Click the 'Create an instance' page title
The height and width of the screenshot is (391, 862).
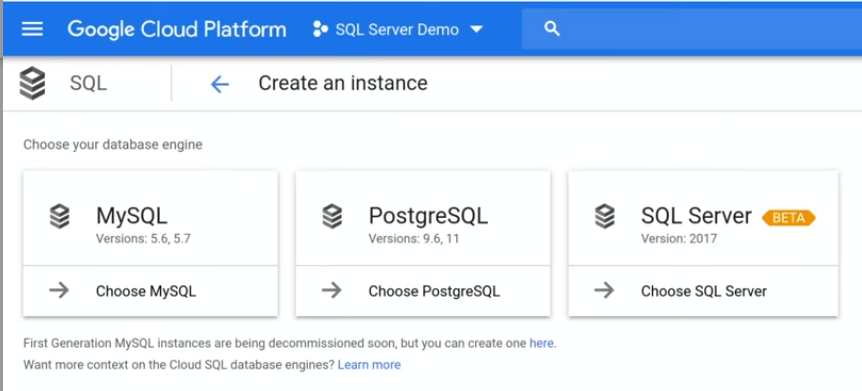tap(343, 84)
